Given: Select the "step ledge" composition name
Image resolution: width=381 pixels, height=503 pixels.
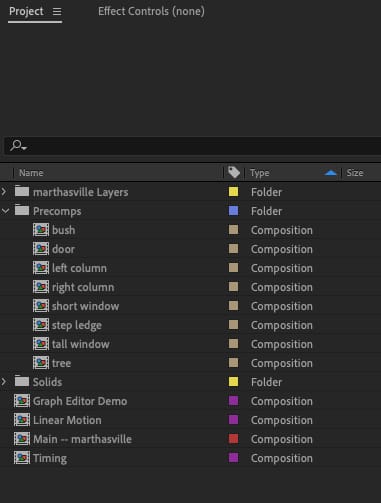Looking at the screenshot, I should [x=77, y=326].
